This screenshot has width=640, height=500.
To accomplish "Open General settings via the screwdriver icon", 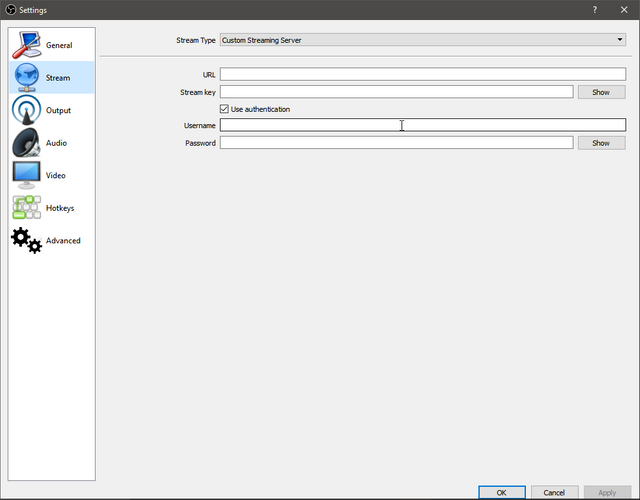I will point(27,45).
